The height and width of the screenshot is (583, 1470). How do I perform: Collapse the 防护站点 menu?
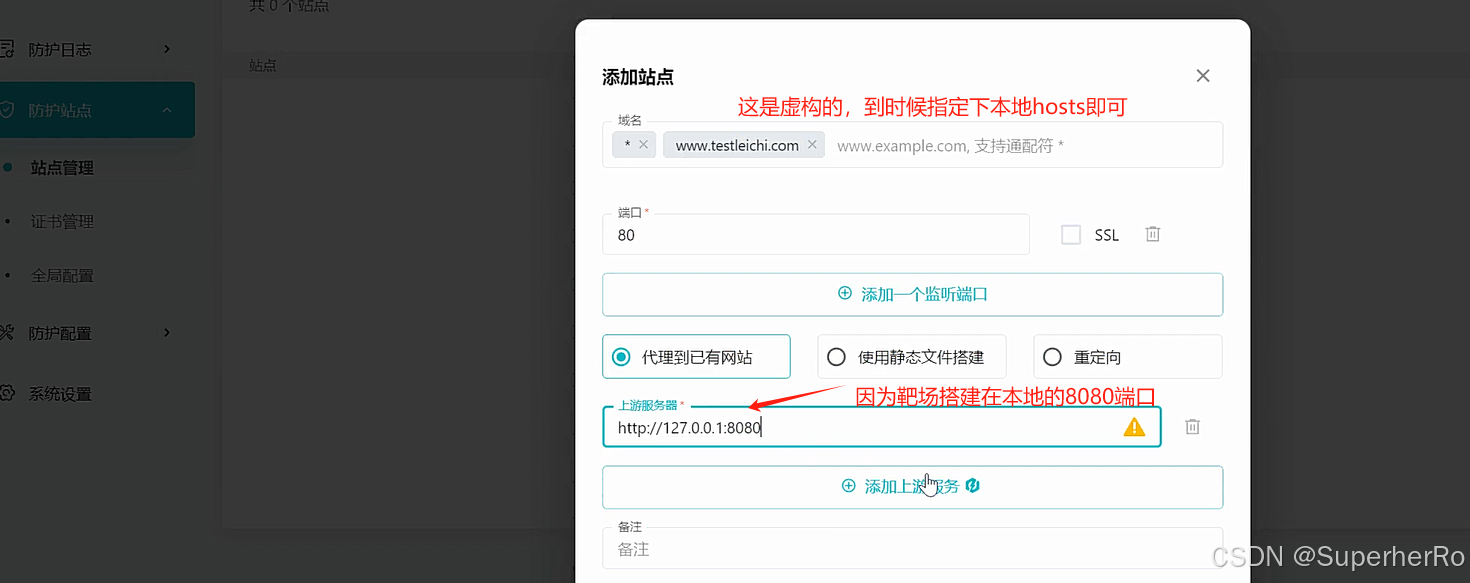pos(167,110)
